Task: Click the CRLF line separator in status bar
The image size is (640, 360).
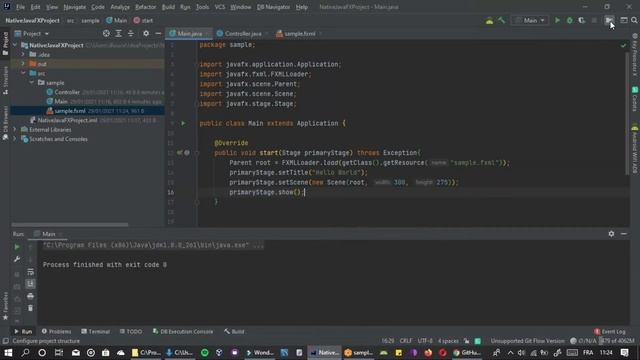Action: (406, 341)
